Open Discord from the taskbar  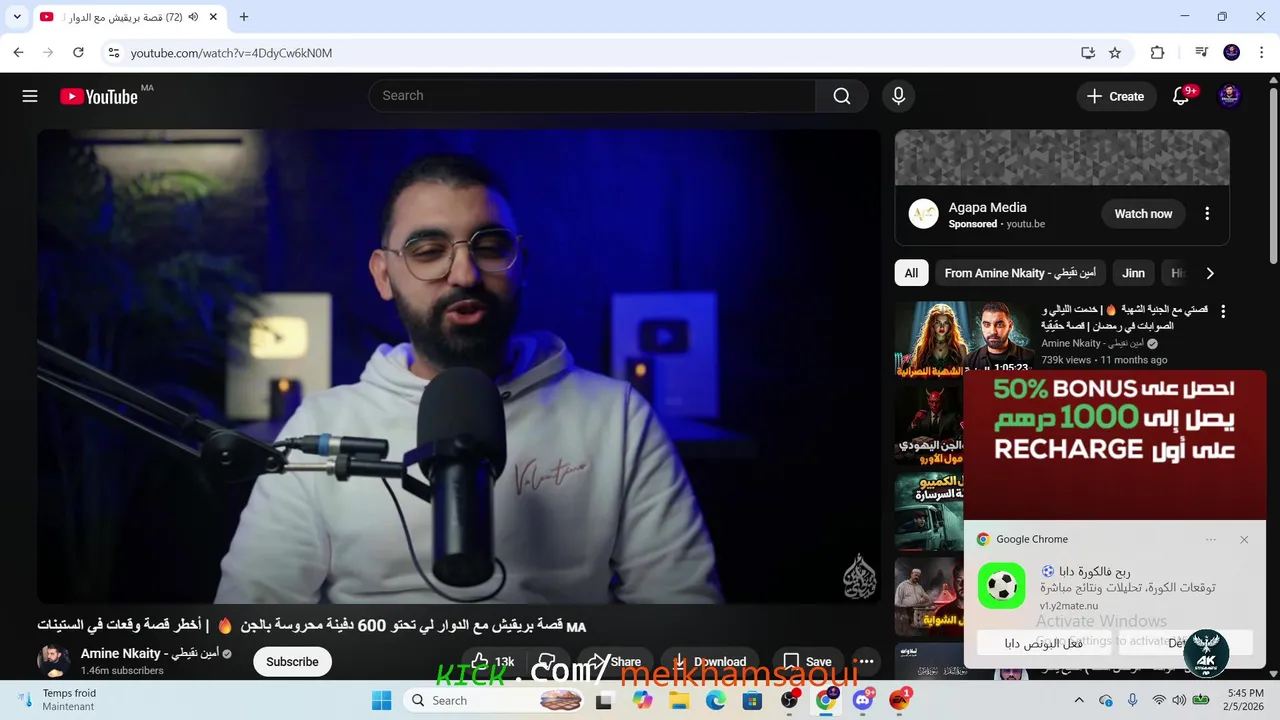click(x=862, y=700)
